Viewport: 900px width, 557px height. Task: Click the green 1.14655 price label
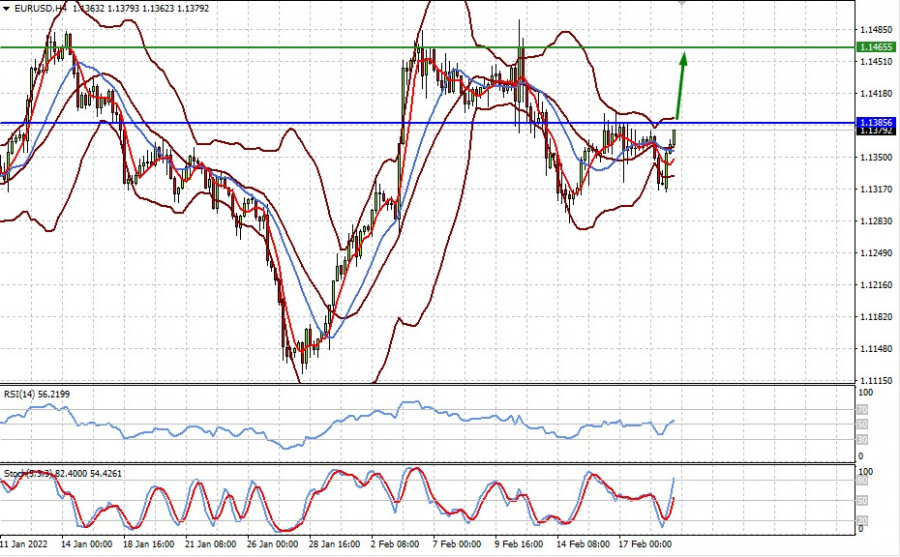pos(877,47)
